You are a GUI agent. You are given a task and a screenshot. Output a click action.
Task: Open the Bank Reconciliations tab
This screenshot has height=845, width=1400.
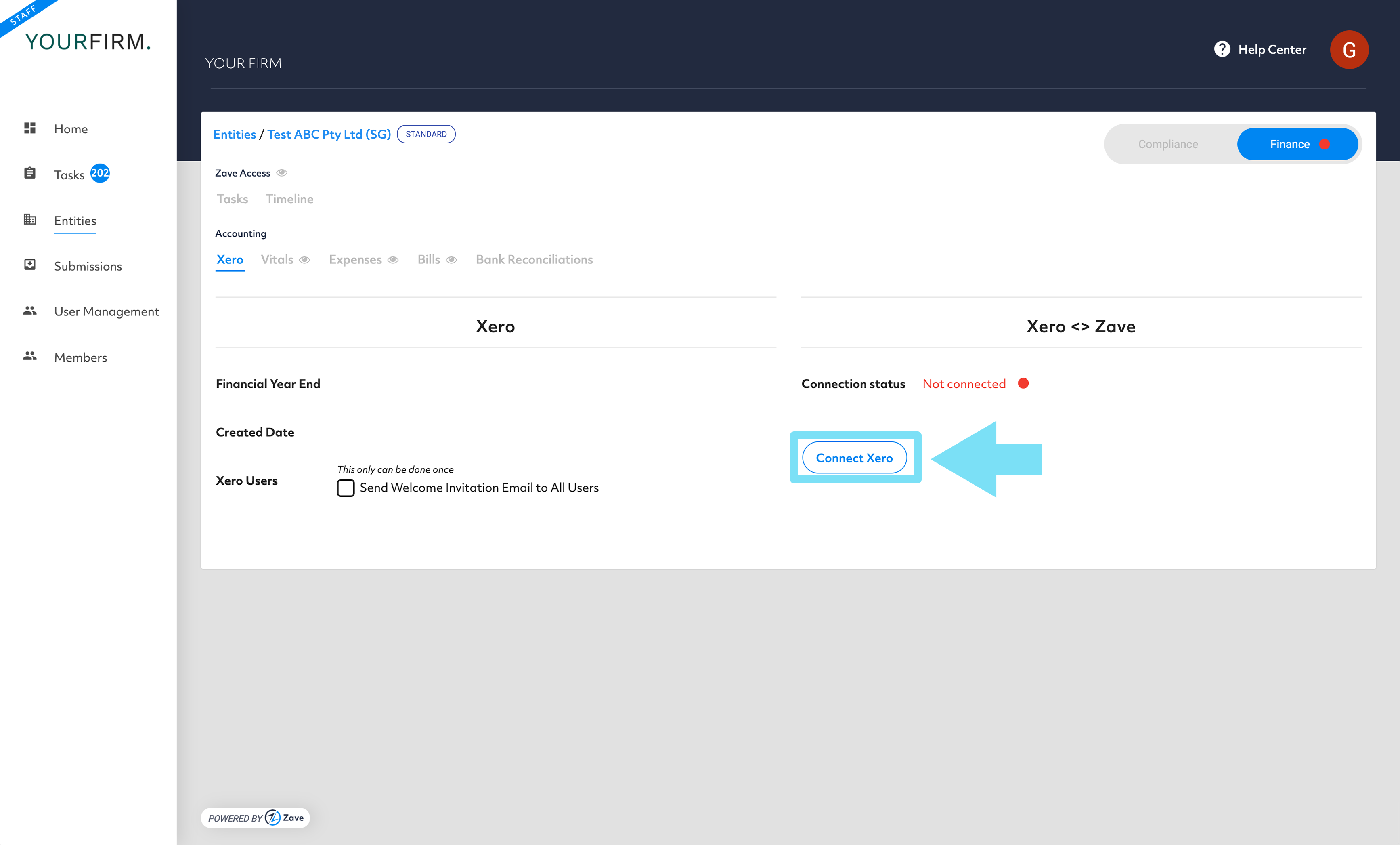[x=534, y=260]
